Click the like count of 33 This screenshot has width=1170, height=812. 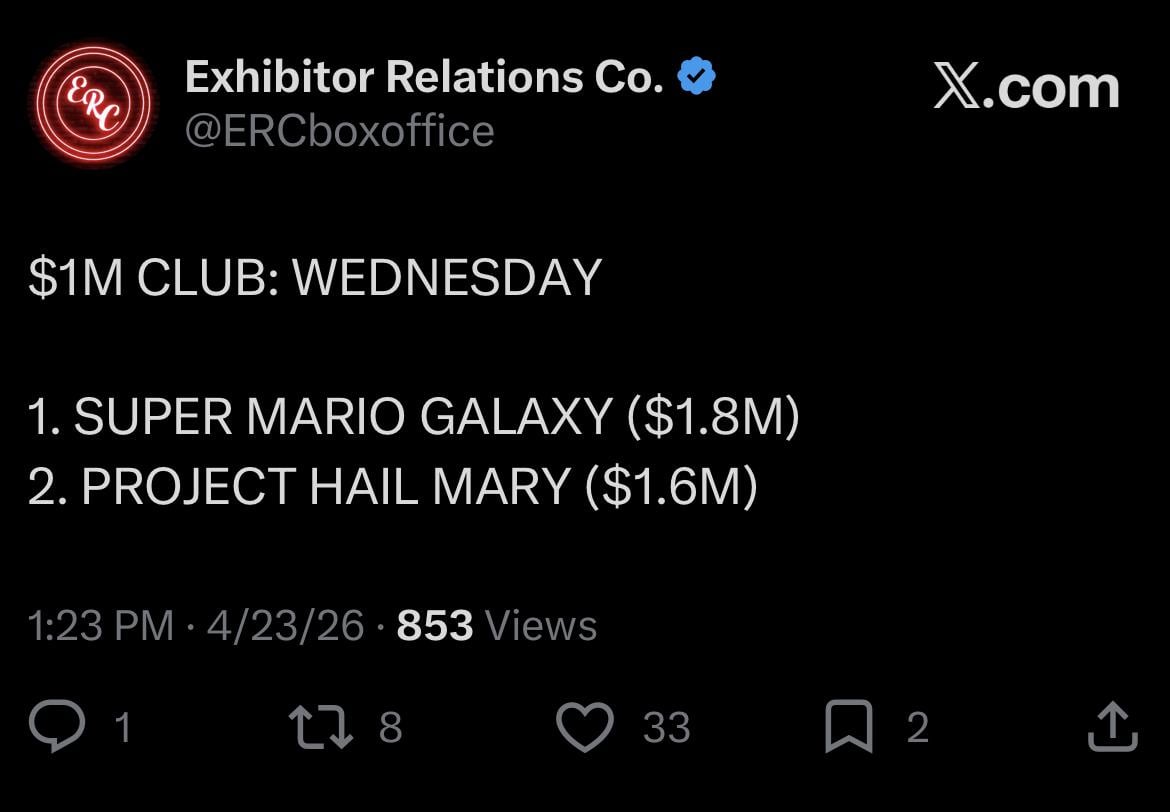[666, 728]
